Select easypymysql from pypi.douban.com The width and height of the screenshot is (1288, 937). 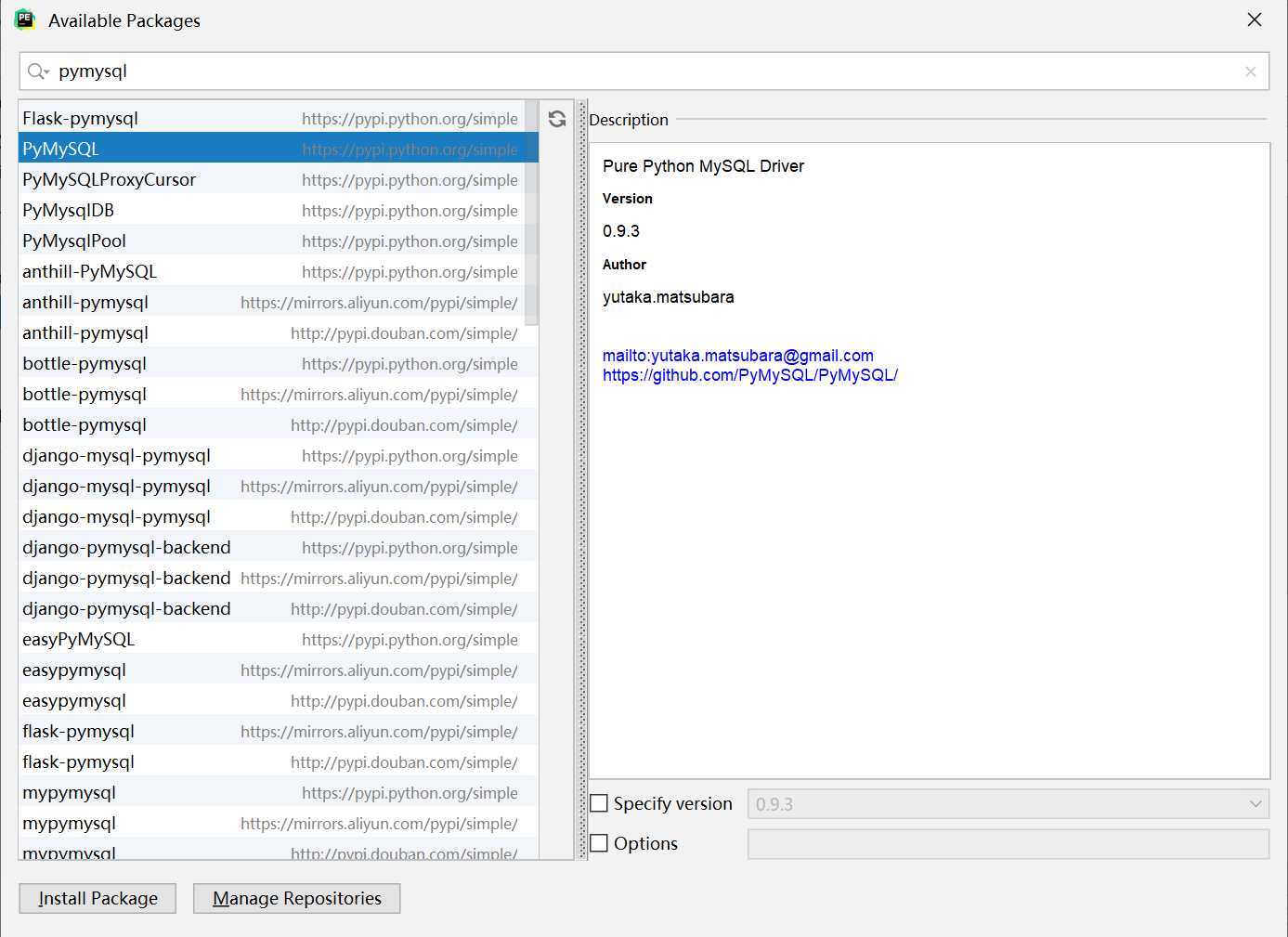[x=279, y=700]
